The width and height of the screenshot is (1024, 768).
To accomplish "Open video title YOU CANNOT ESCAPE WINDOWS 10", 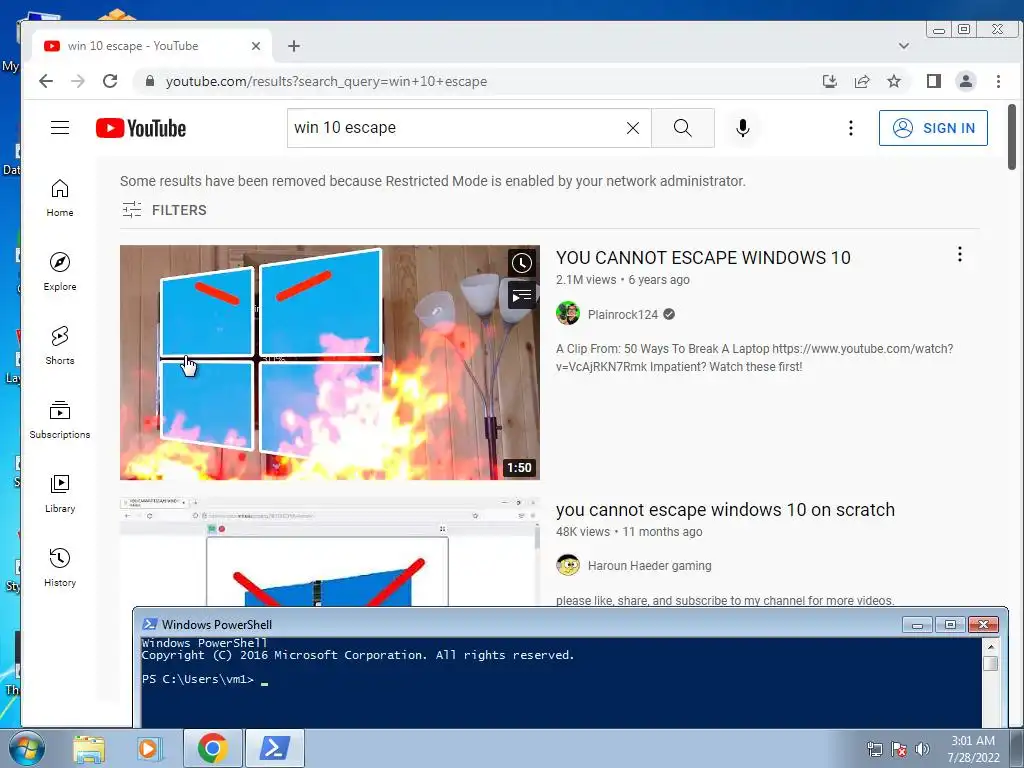I will (x=703, y=257).
